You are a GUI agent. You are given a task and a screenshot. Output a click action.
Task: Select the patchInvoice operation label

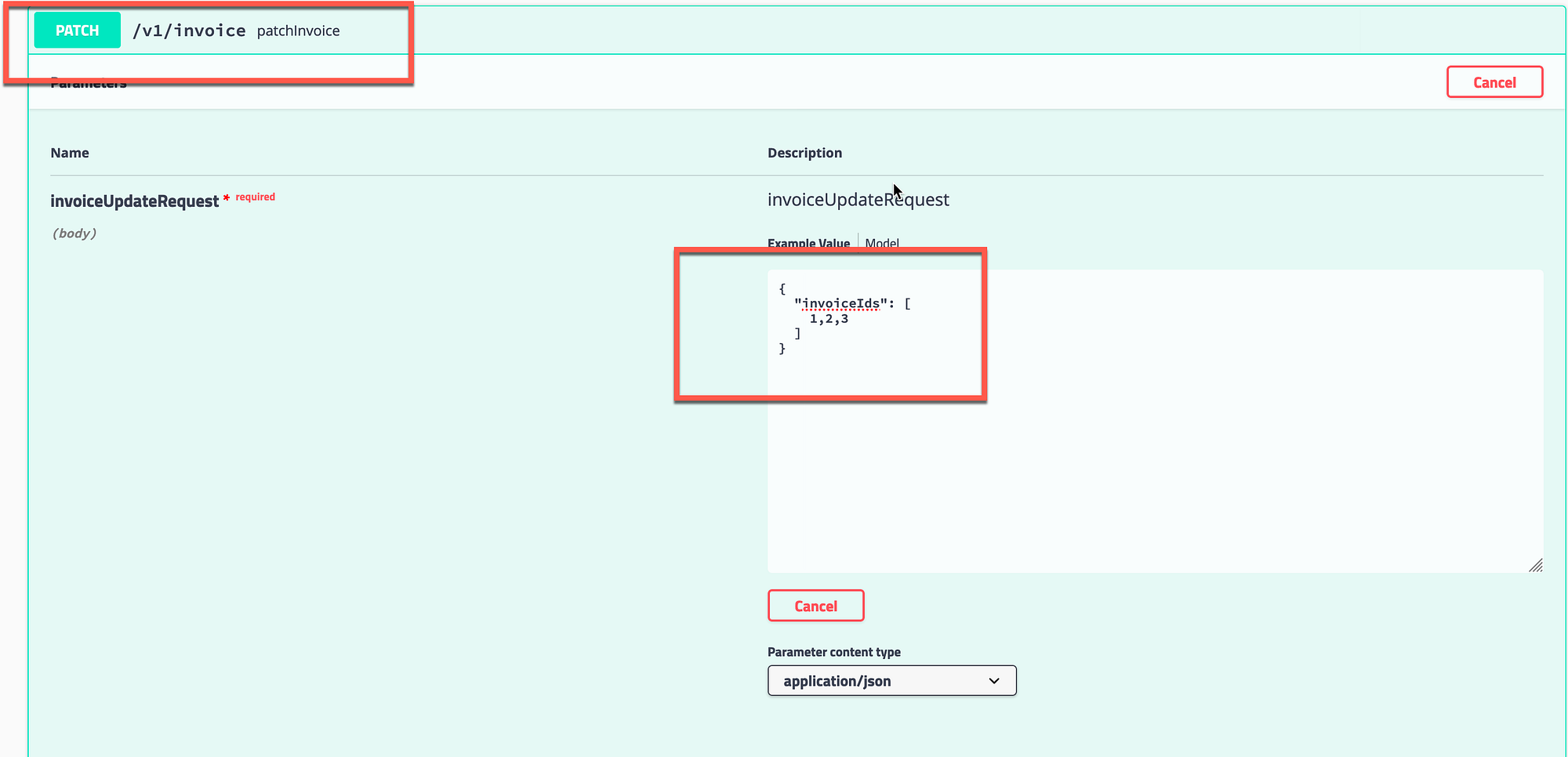click(x=298, y=31)
